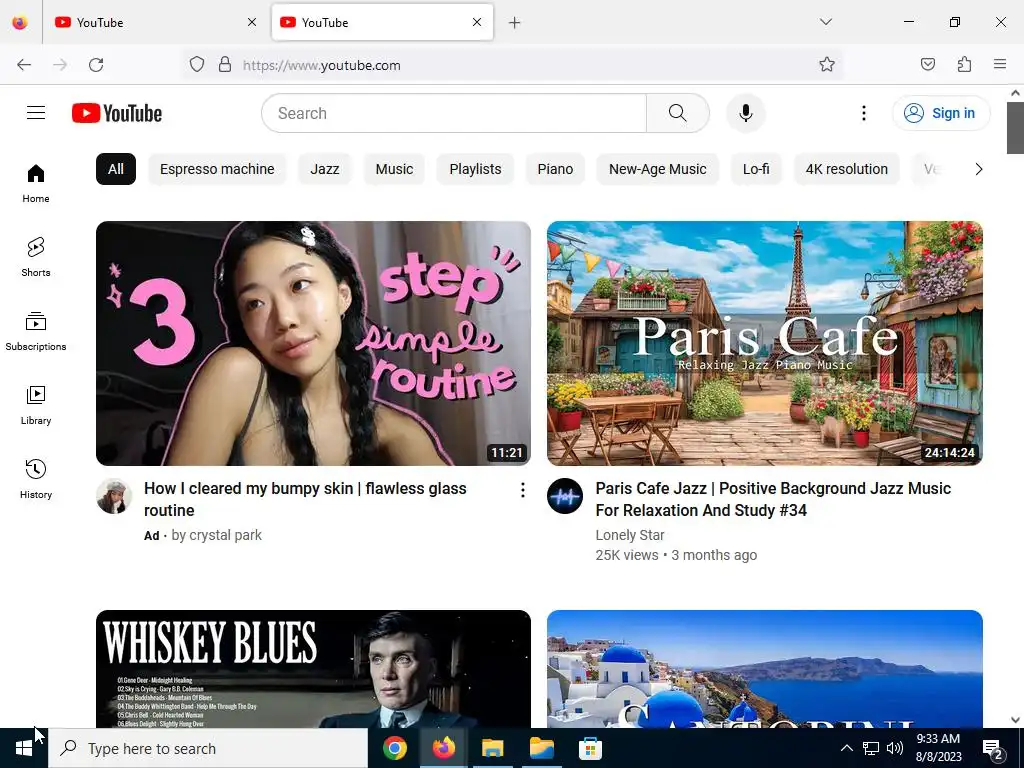Select the All filter chip
The width and height of the screenshot is (1024, 768).
pyautogui.click(x=116, y=169)
